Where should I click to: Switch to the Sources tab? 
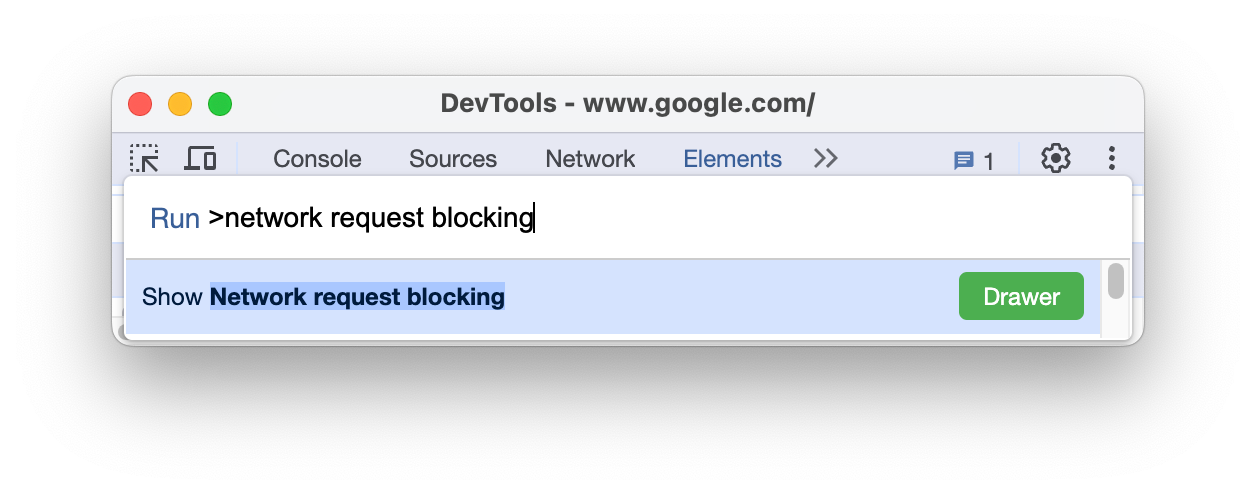(x=453, y=159)
